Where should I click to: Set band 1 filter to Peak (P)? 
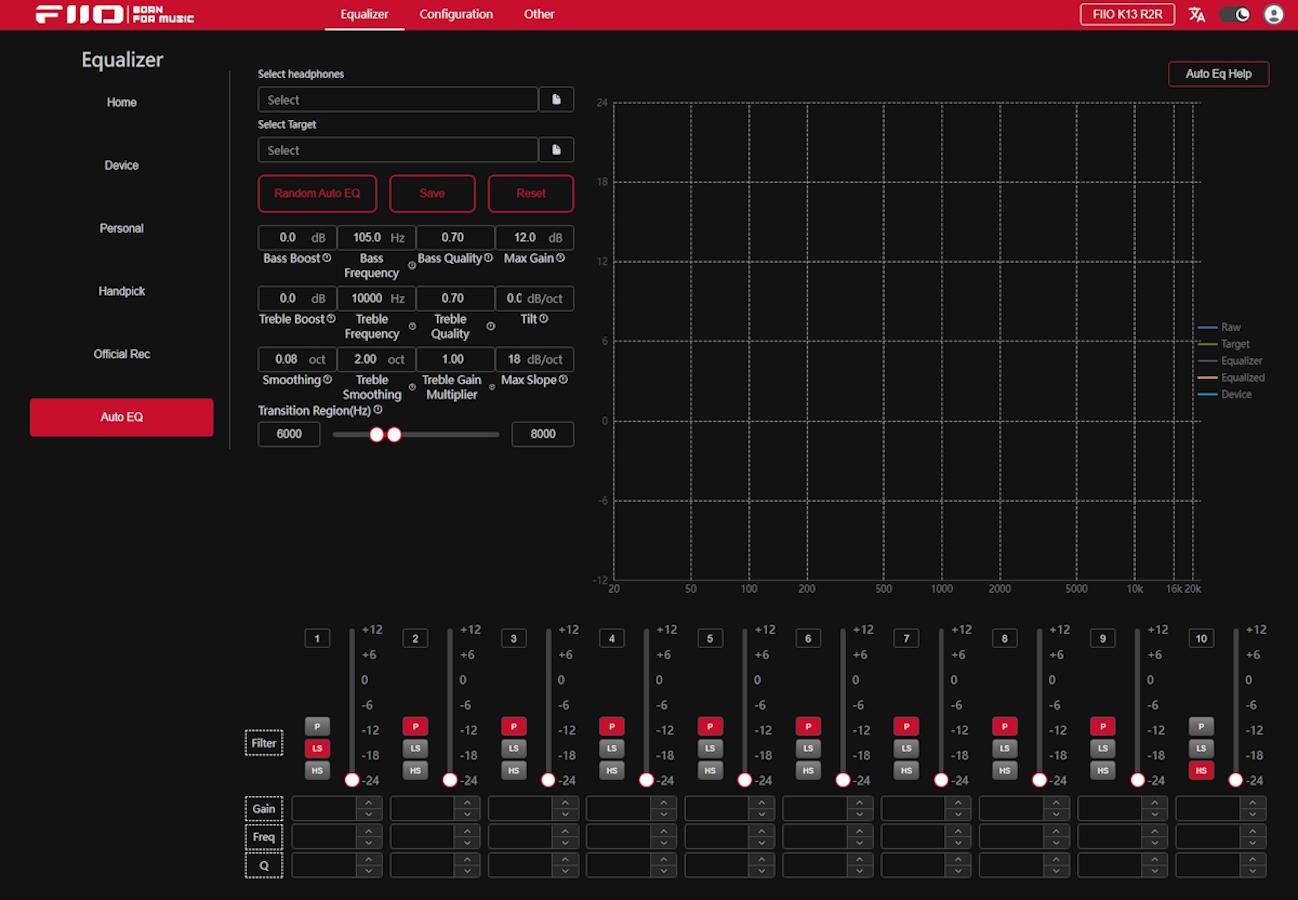coord(317,726)
